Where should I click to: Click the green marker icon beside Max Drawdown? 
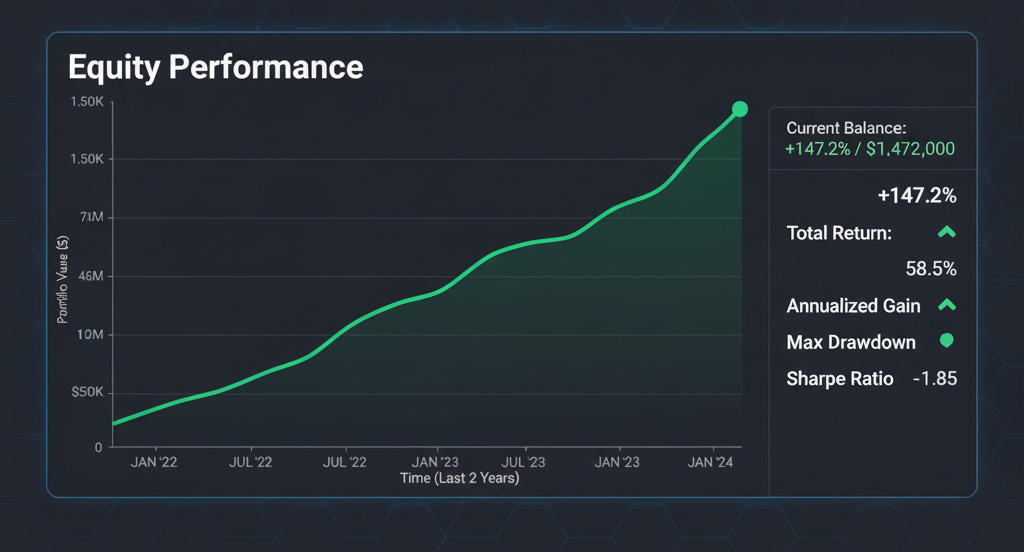coord(946,341)
